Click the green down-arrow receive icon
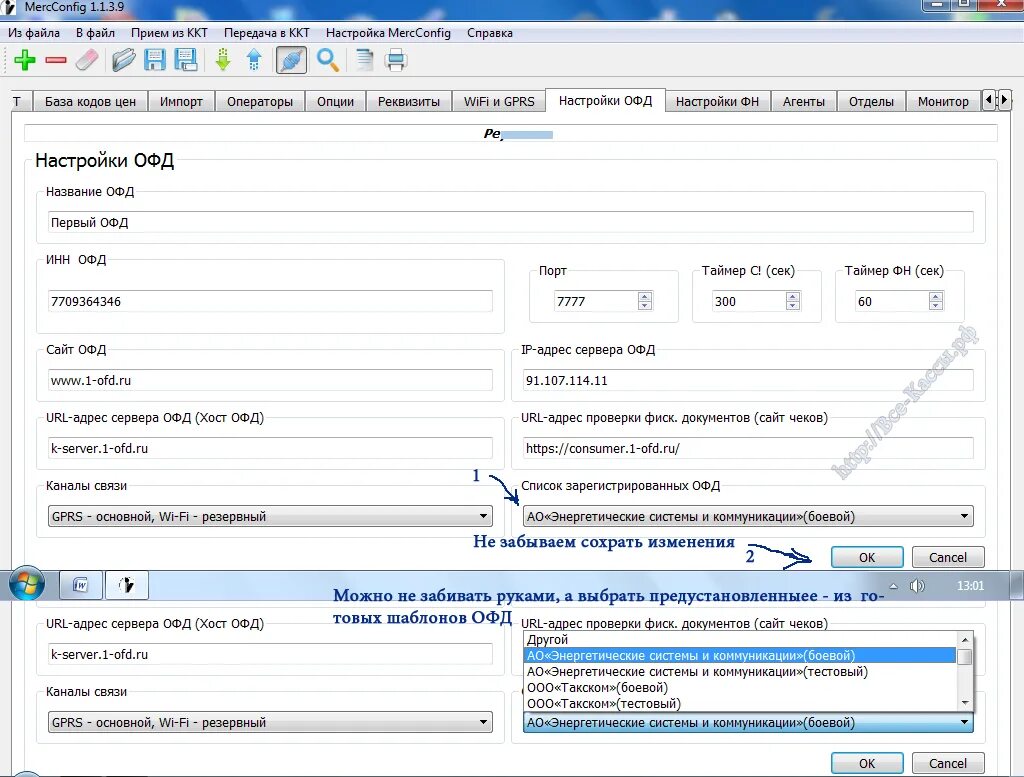The height and width of the screenshot is (777, 1024). [223, 60]
